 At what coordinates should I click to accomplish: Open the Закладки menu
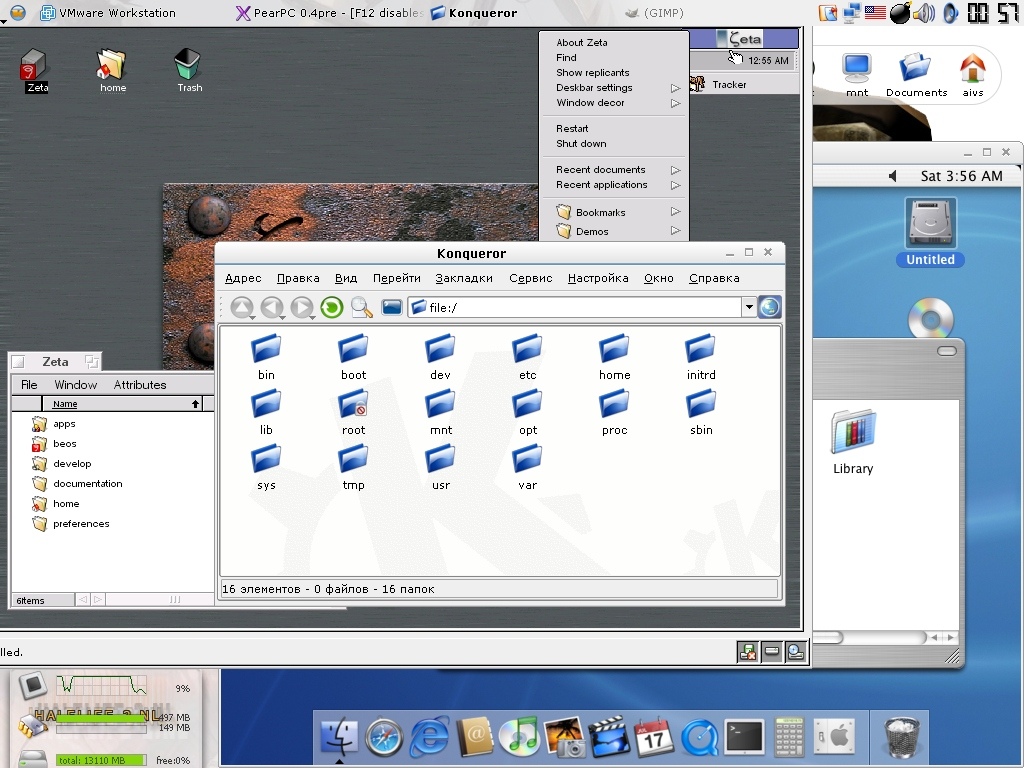point(464,278)
